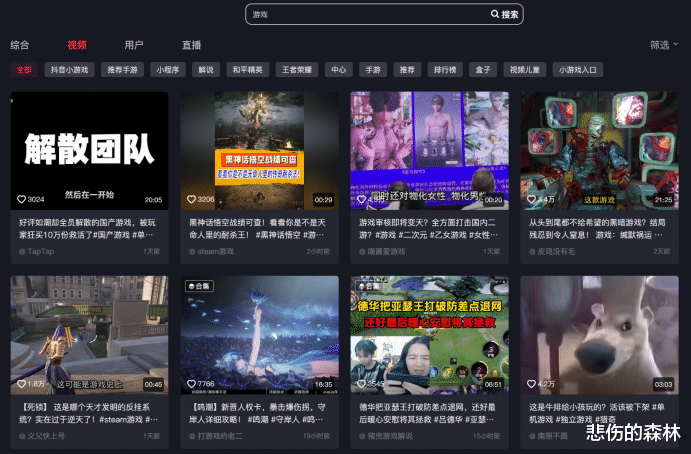Click the 合集 badge on 鸣潮 video
Image resolution: width=691 pixels, height=454 pixels.
tap(199, 286)
